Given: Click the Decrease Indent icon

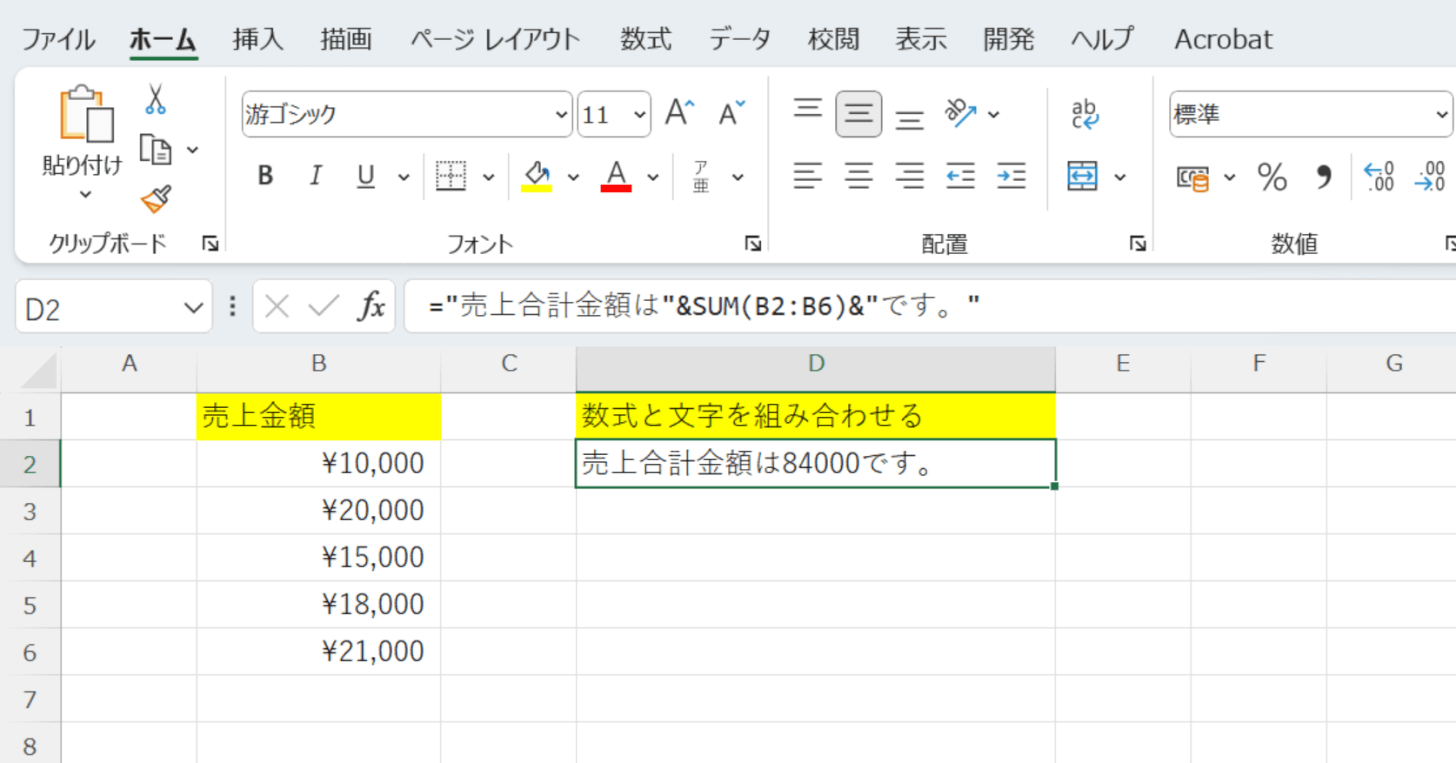Looking at the screenshot, I should pyautogui.click(x=960, y=177).
